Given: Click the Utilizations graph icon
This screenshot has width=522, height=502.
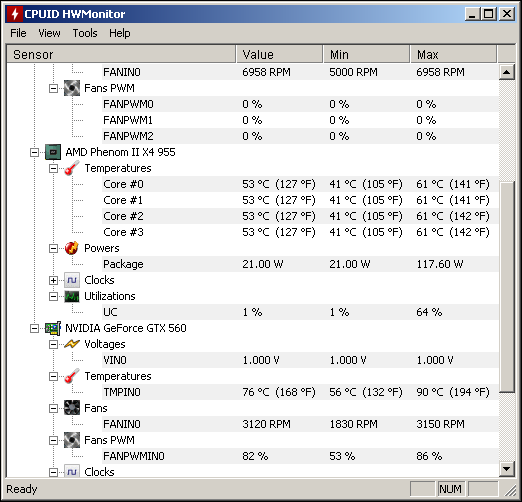Looking at the screenshot, I should [x=72, y=296].
